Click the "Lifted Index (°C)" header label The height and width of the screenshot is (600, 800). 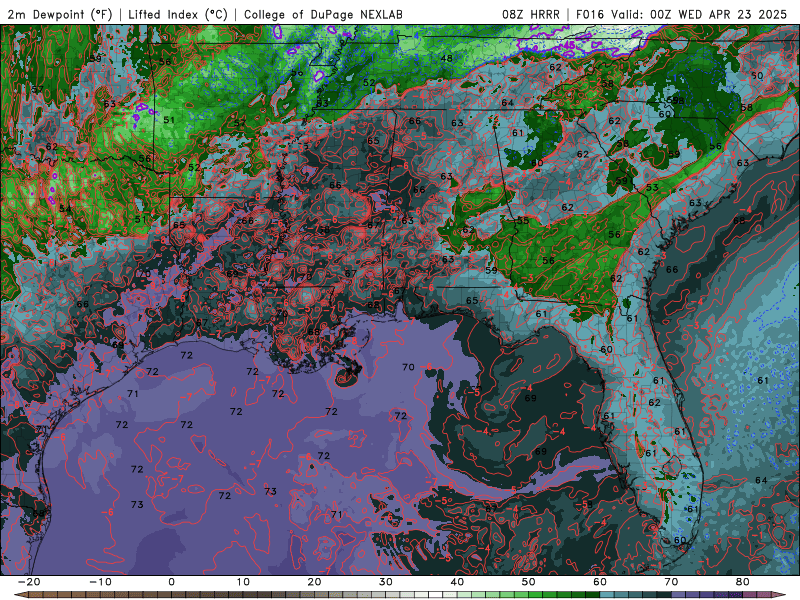point(178,14)
